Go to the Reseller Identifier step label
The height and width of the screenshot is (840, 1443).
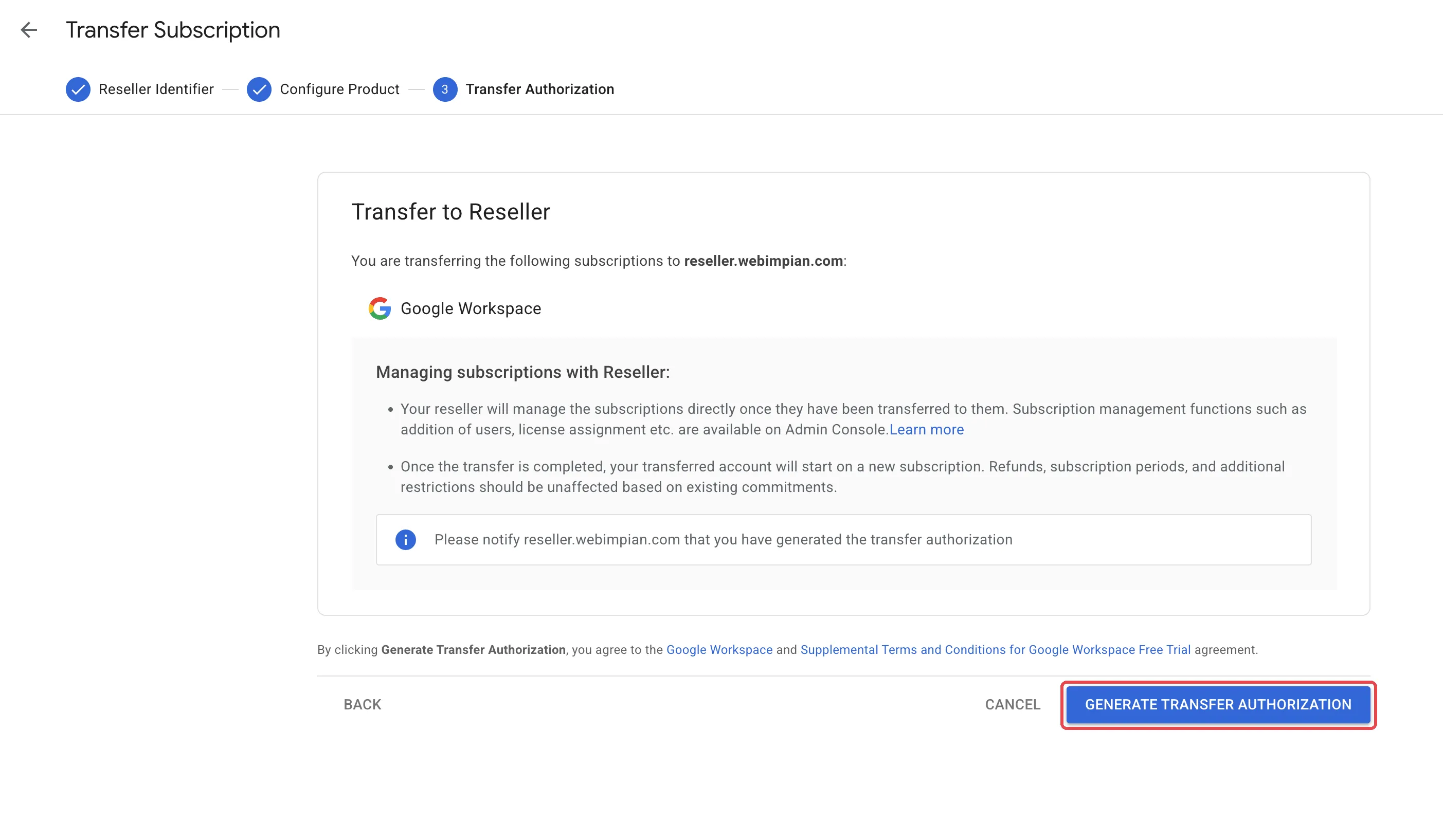click(156, 89)
